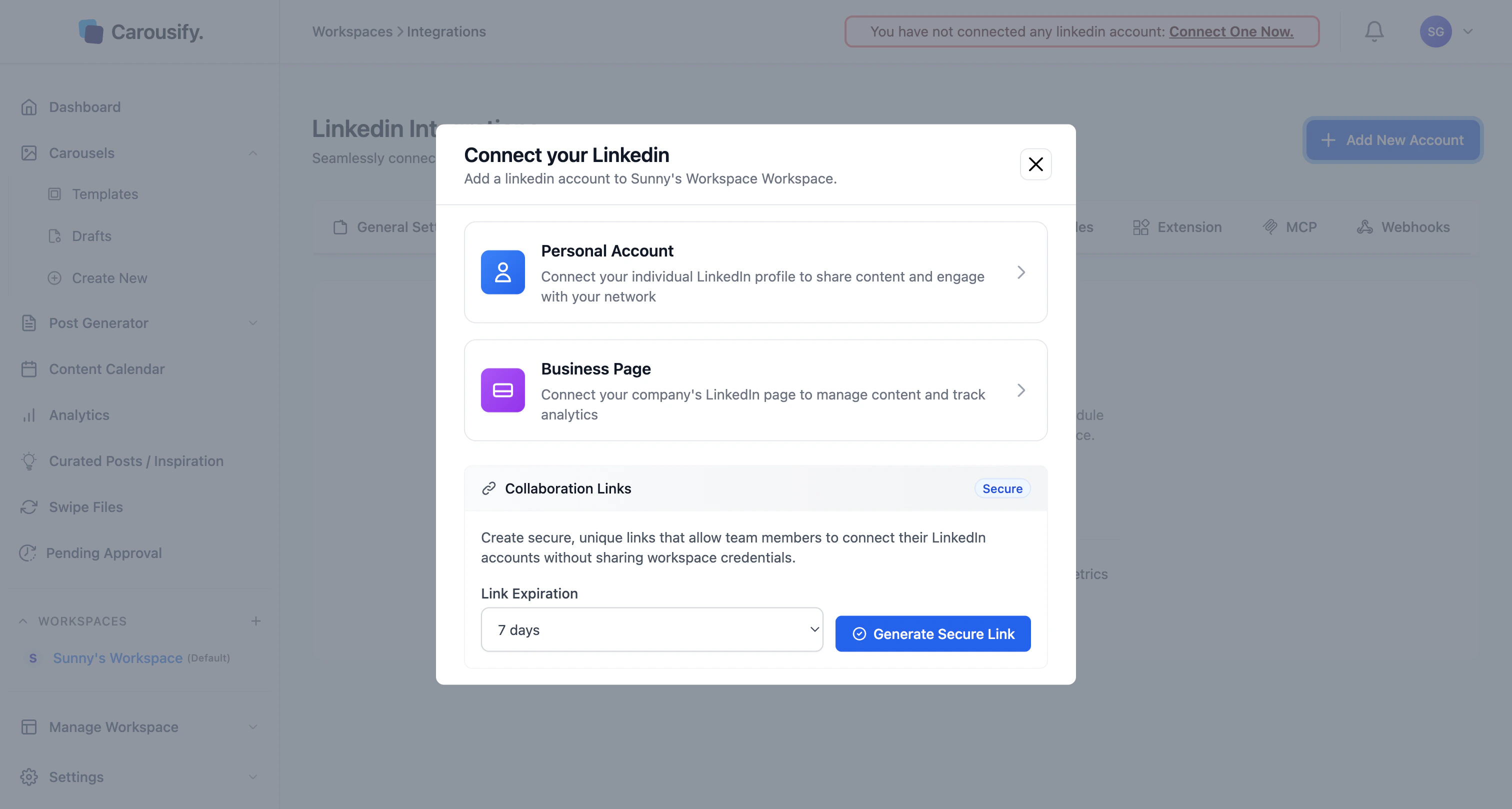Viewport: 1512px width, 809px height.
Task: Click the Templates sidebar icon
Action: tap(54, 193)
